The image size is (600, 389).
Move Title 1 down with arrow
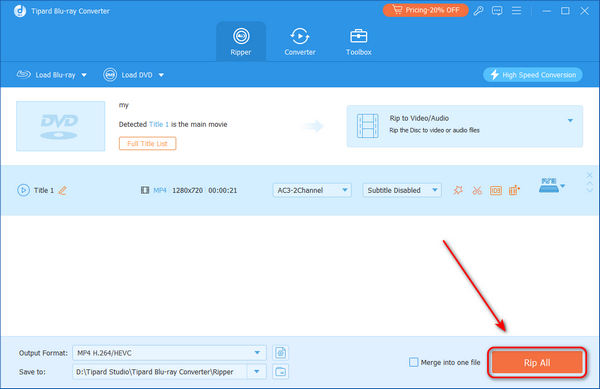pyautogui.click(x=590, y=190)
